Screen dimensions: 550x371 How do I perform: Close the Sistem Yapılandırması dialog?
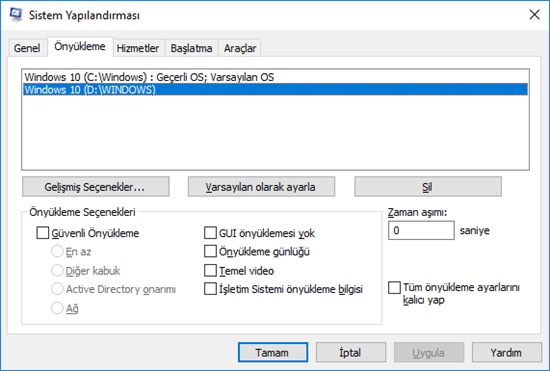(x=534, y=15)
